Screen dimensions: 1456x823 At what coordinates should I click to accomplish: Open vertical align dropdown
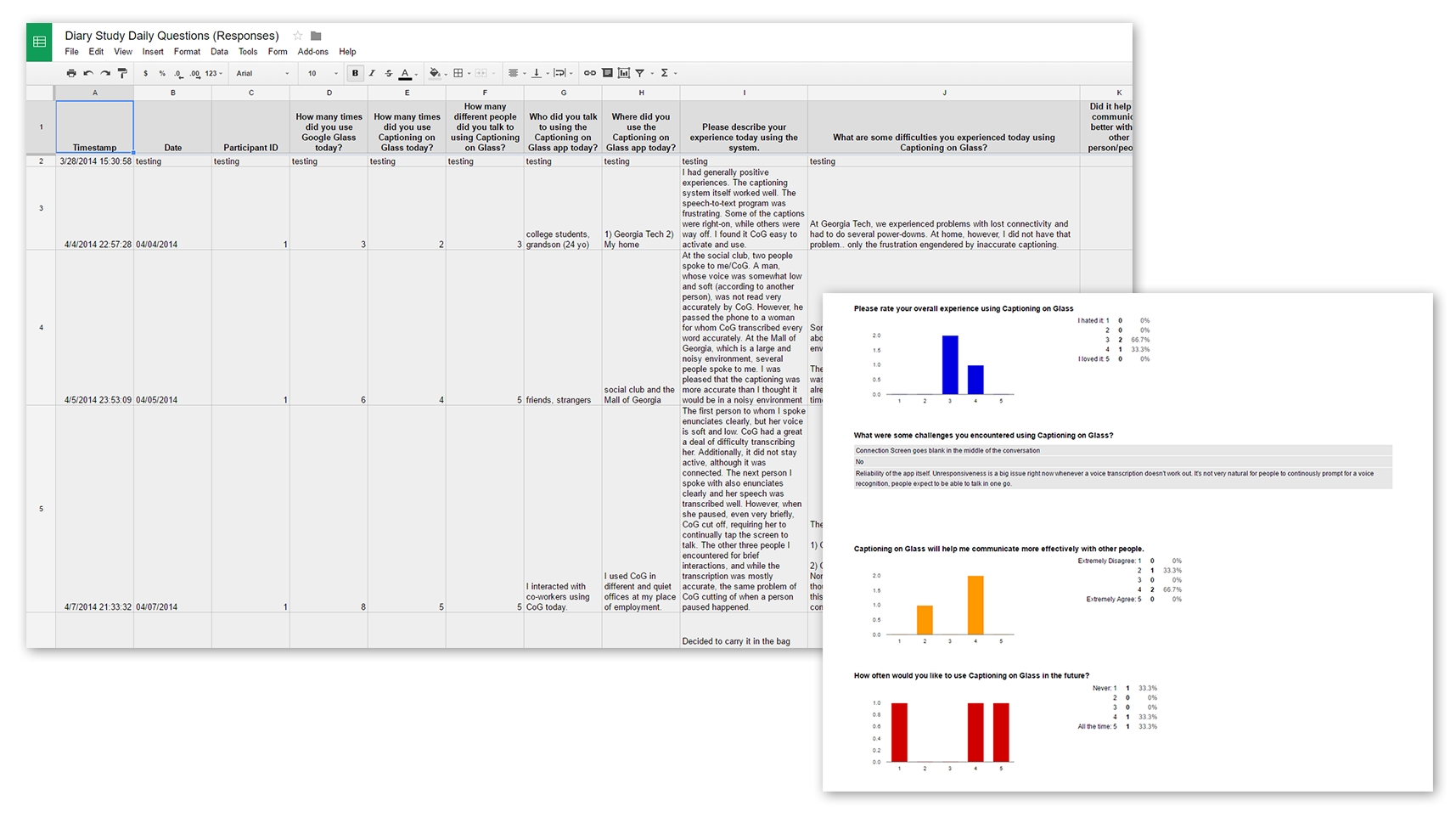[x=540, y=73]
